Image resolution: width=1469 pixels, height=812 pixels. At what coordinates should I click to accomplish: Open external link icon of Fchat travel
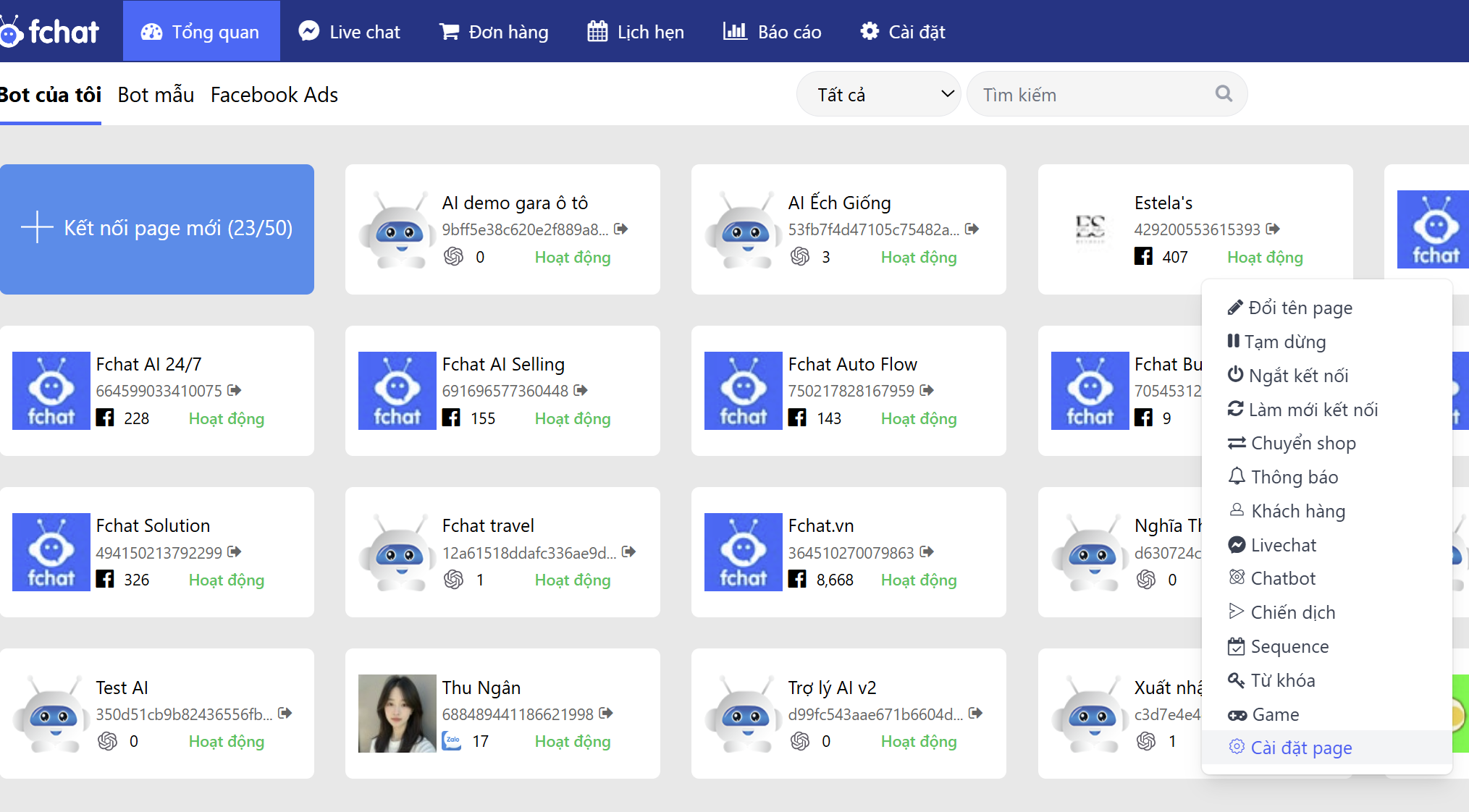(x=628, y=551)
